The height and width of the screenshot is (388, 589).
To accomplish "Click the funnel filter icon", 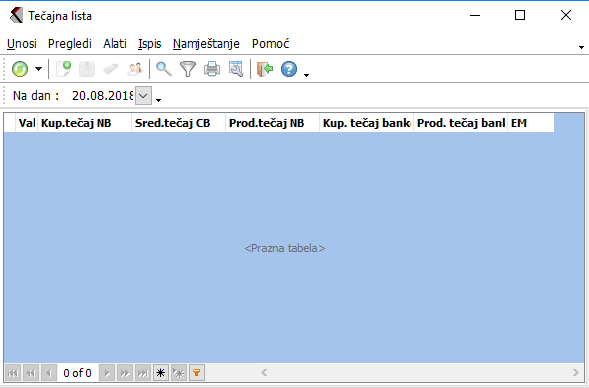I will click(188, 69).
